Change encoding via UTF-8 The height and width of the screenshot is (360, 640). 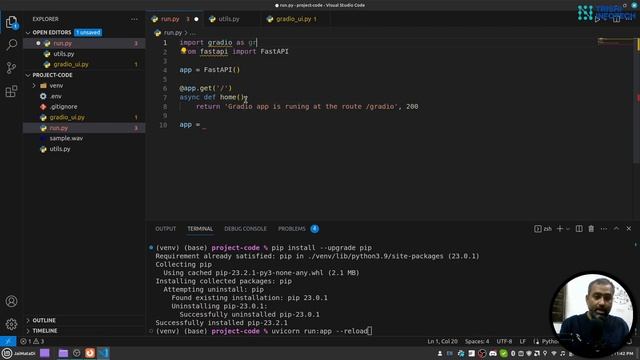tap(504, 341)
